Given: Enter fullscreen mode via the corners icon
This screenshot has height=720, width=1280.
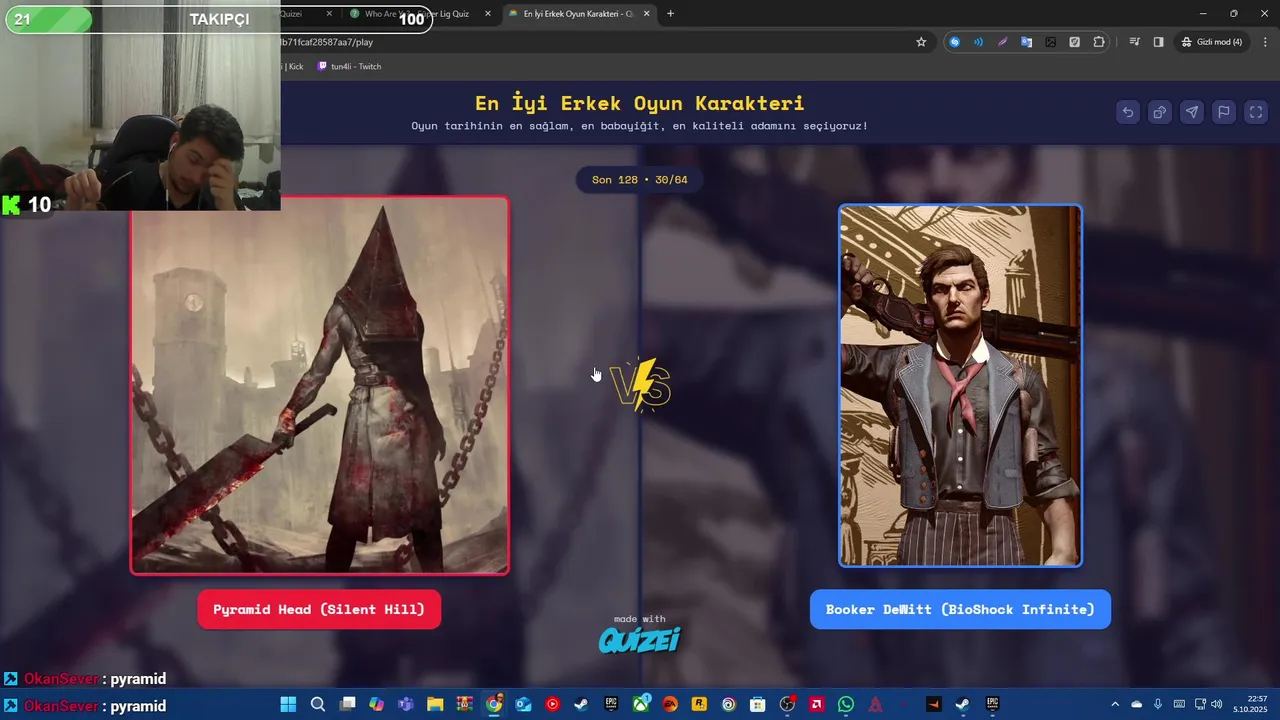Looking at the screenshot, I should (1256, 112).
